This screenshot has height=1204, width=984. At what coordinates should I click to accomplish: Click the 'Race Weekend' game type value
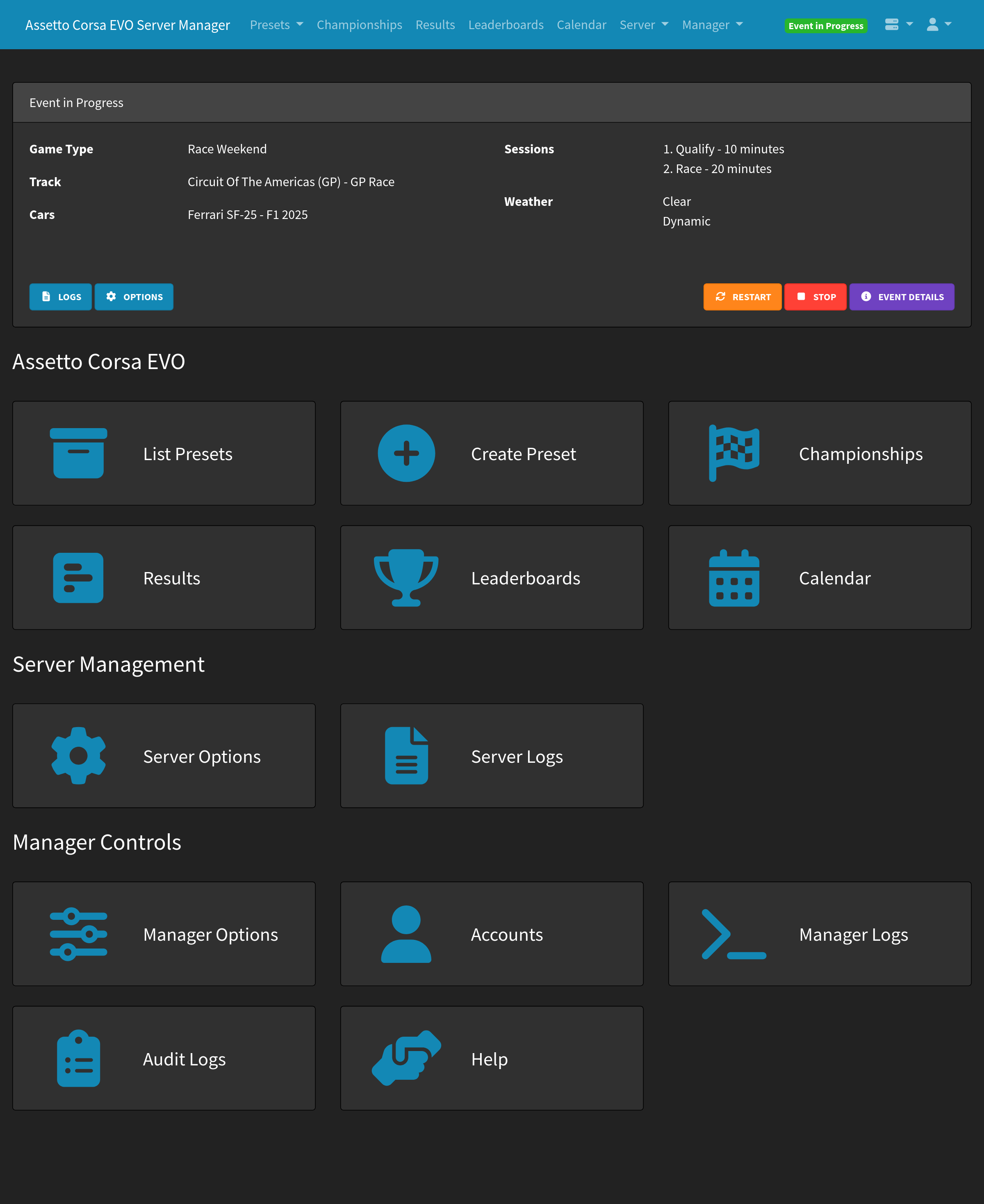tap(227, 148)
